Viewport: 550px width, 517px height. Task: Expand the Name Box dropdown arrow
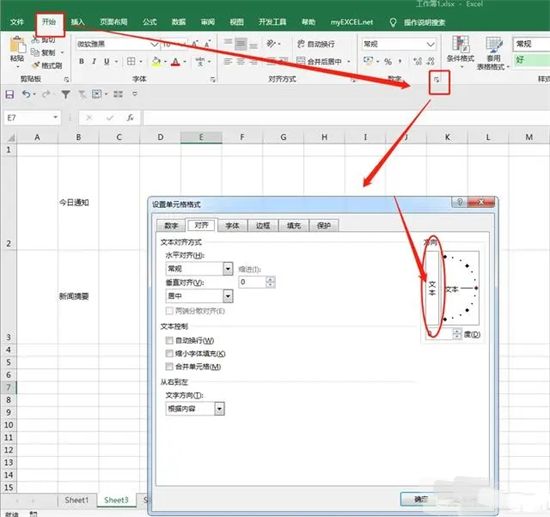[x=55, y=118]
